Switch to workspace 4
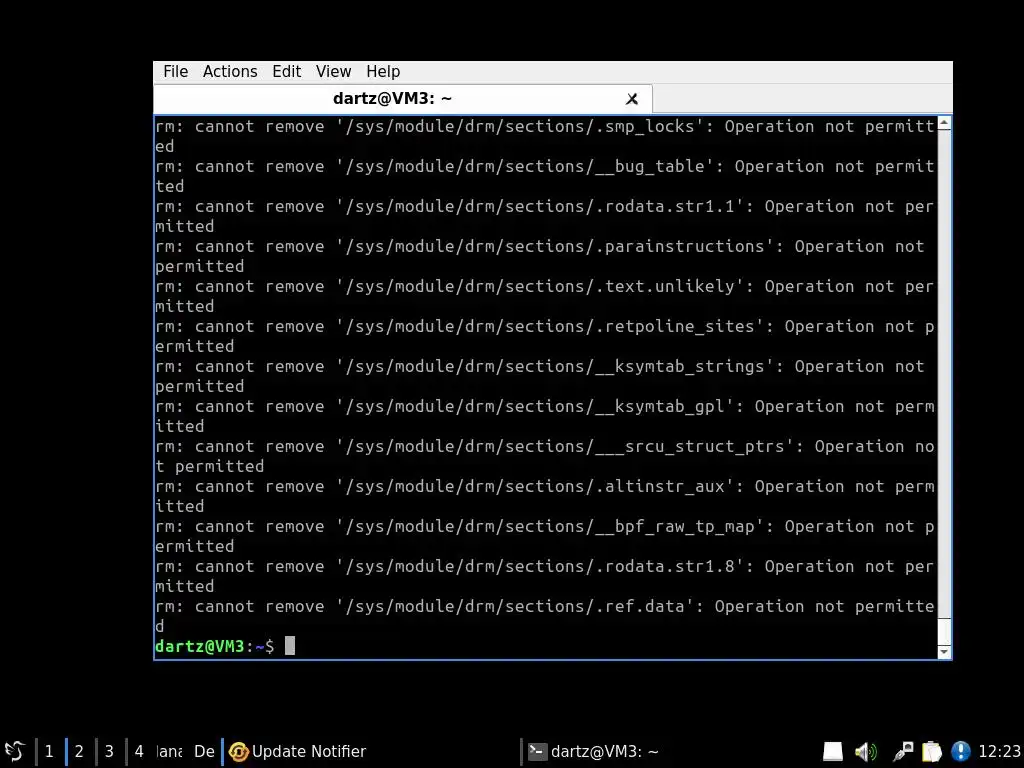 pyautogui.click(x=139, y=751)
